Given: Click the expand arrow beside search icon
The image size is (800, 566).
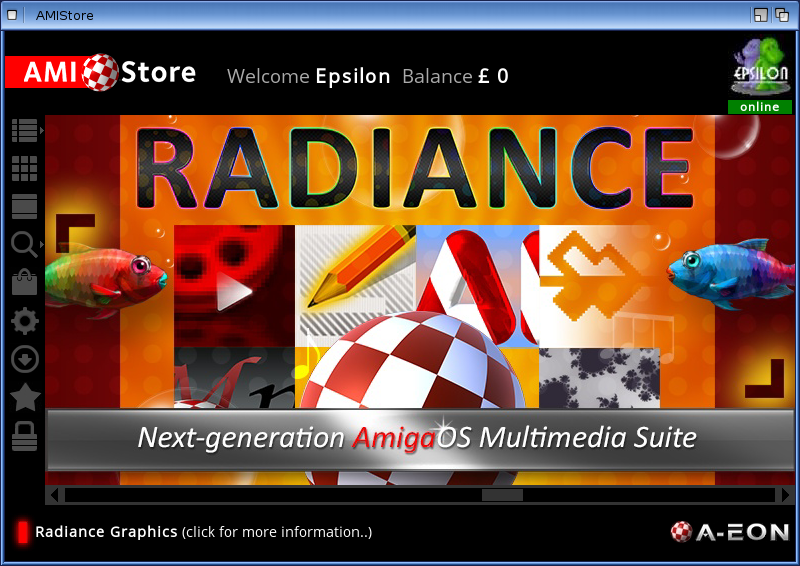Looking at the screenshot, I should tap(42, 244).
